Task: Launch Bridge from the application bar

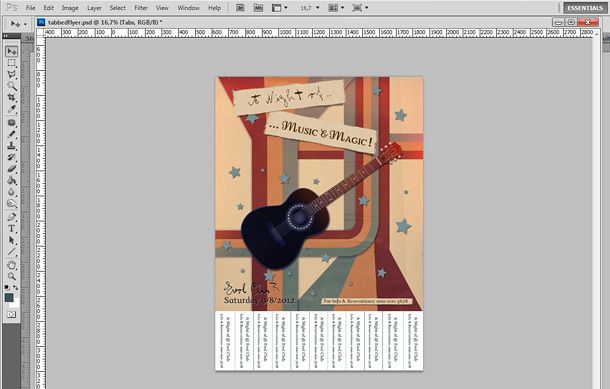Action: [x=240, y=8]
